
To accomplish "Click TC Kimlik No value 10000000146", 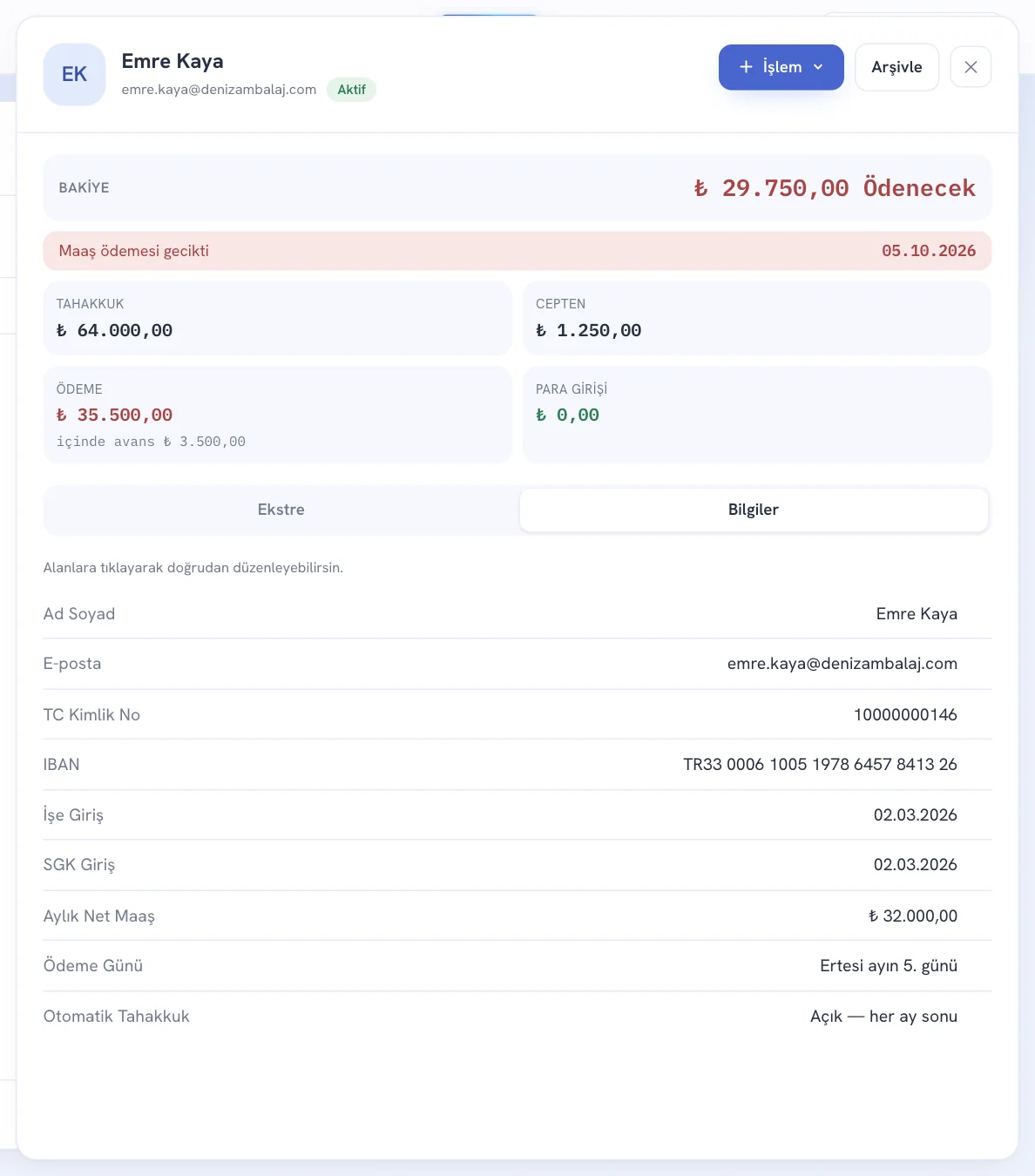I will point(905,715).
